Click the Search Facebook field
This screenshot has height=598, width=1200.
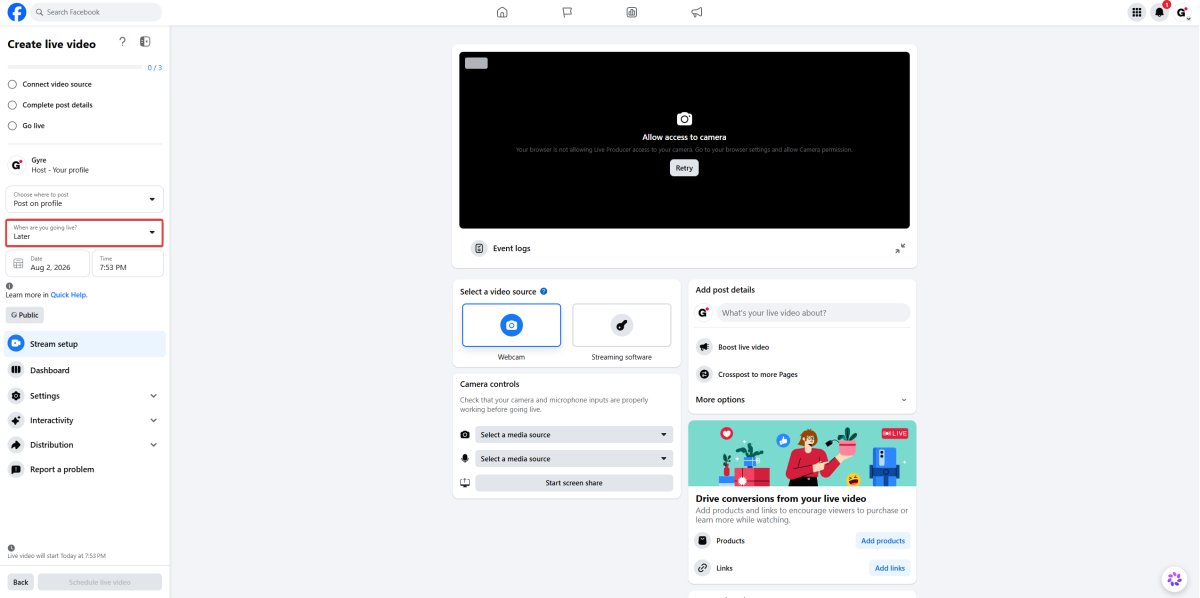[x=96, y=12]
